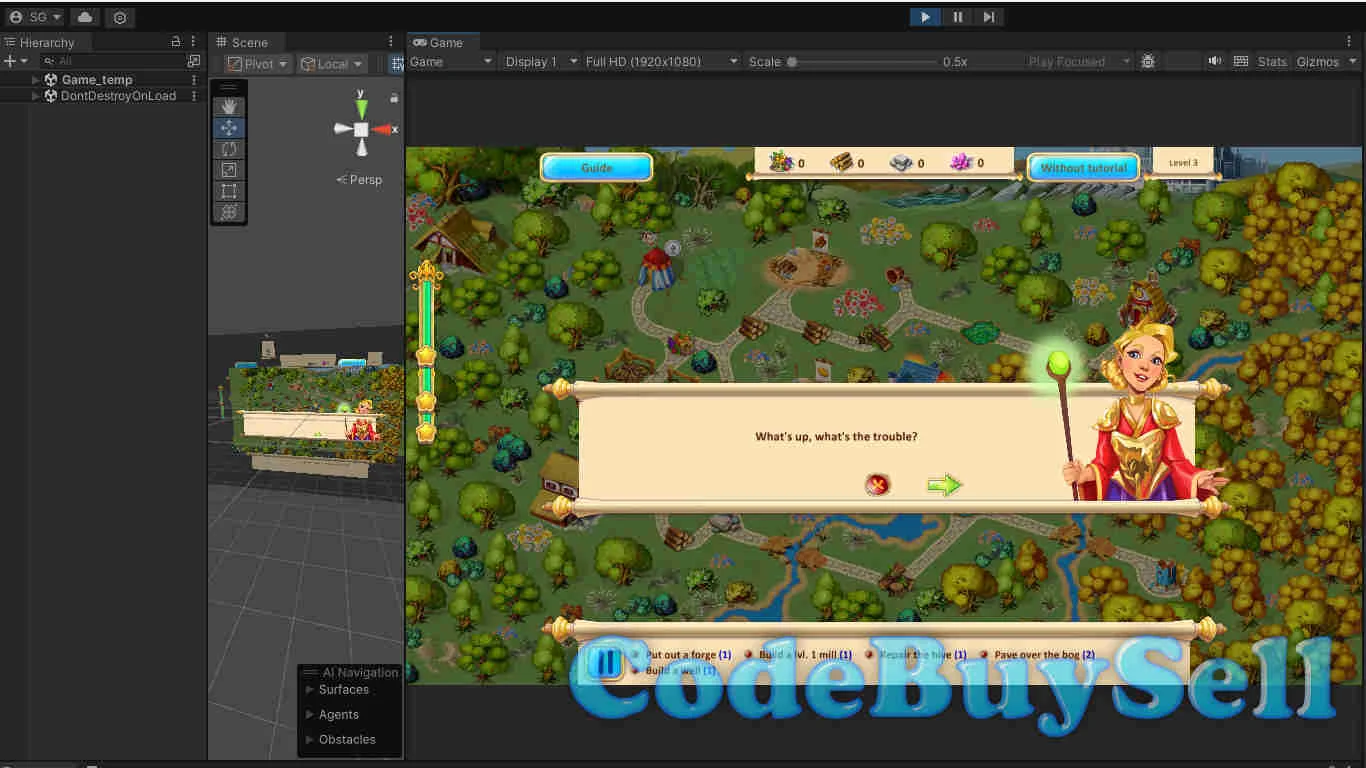
Task: Expand the Surfaces section in AI Navigation
Action: coord(309,690)
